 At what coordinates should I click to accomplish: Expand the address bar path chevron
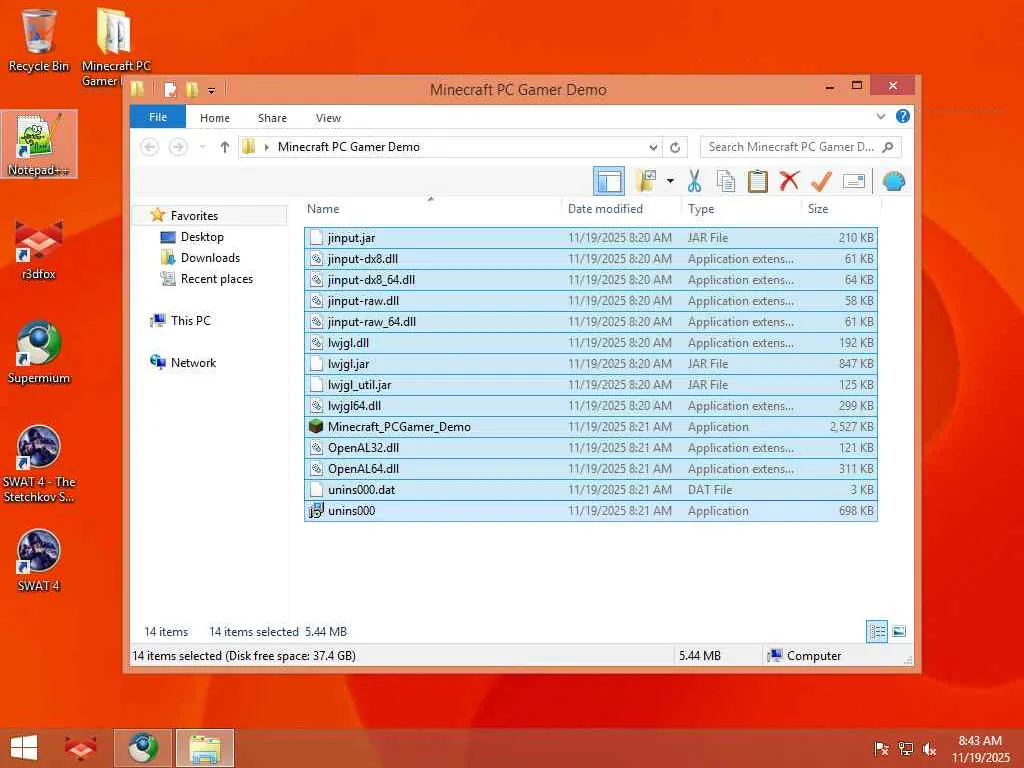(x=266, y=148)
